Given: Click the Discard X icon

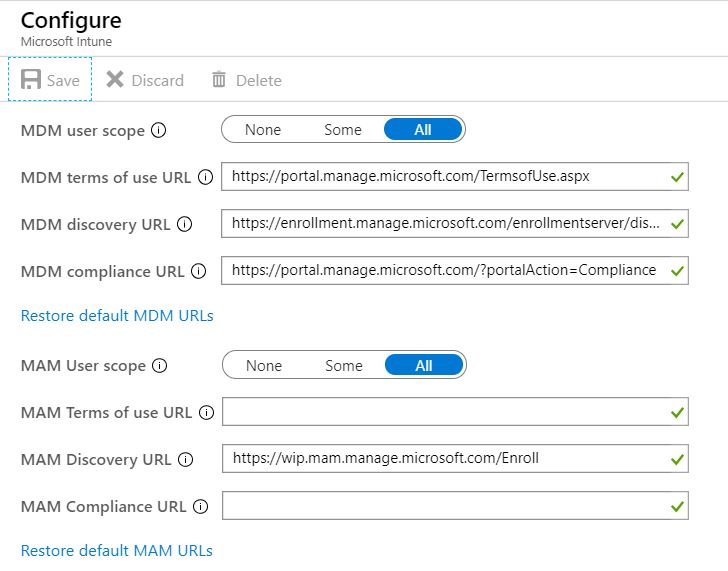Looking at the screenshot, I should point(115,79).
